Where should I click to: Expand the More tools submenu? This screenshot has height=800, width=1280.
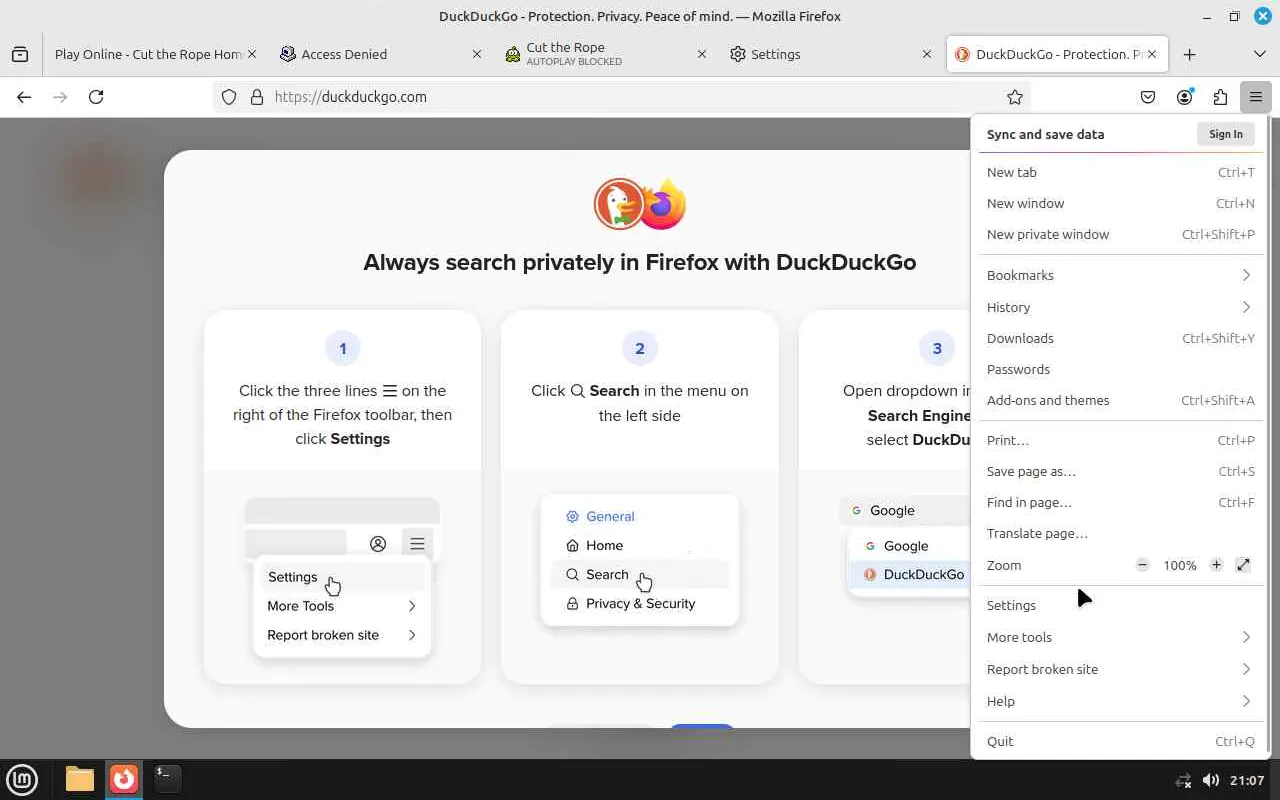pos(1120,637)
